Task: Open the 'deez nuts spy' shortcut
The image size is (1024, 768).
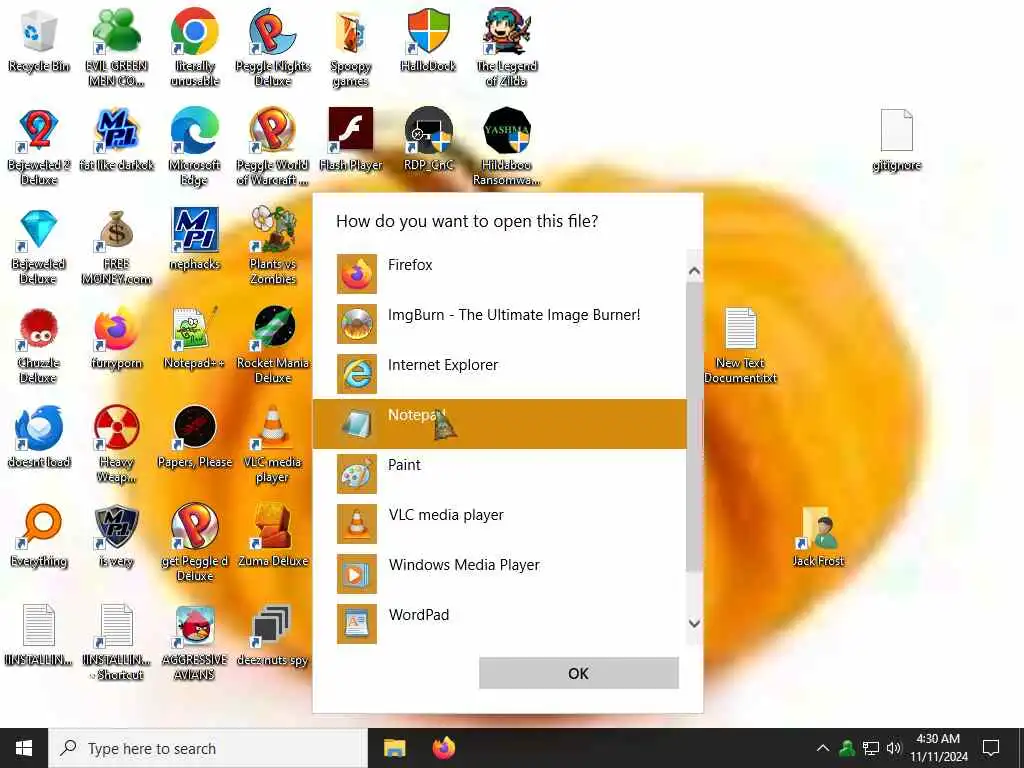Action: point(272,635)
